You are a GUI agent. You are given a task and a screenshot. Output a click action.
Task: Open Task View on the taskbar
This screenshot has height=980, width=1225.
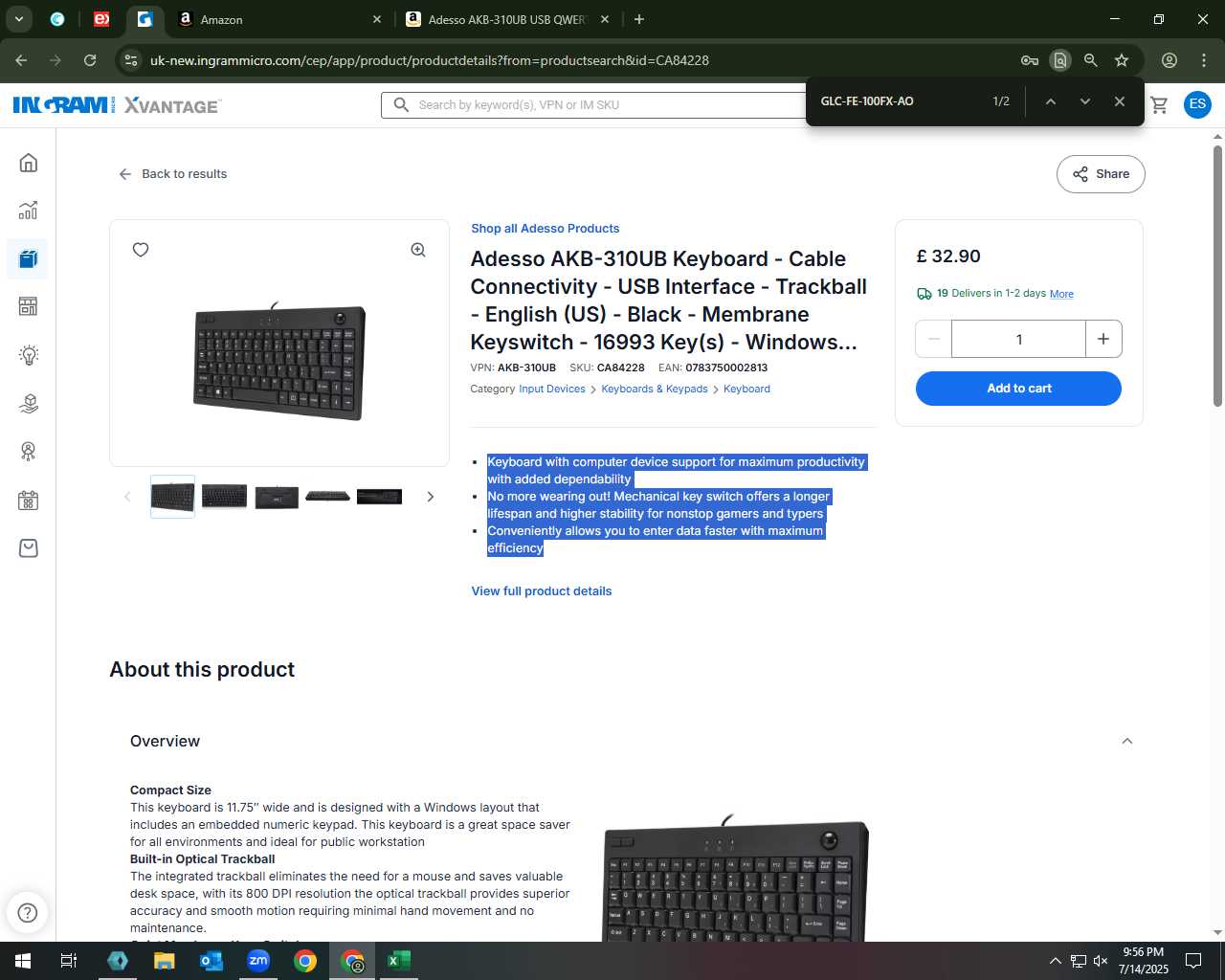pyautogui.click(x=69, y=961)
